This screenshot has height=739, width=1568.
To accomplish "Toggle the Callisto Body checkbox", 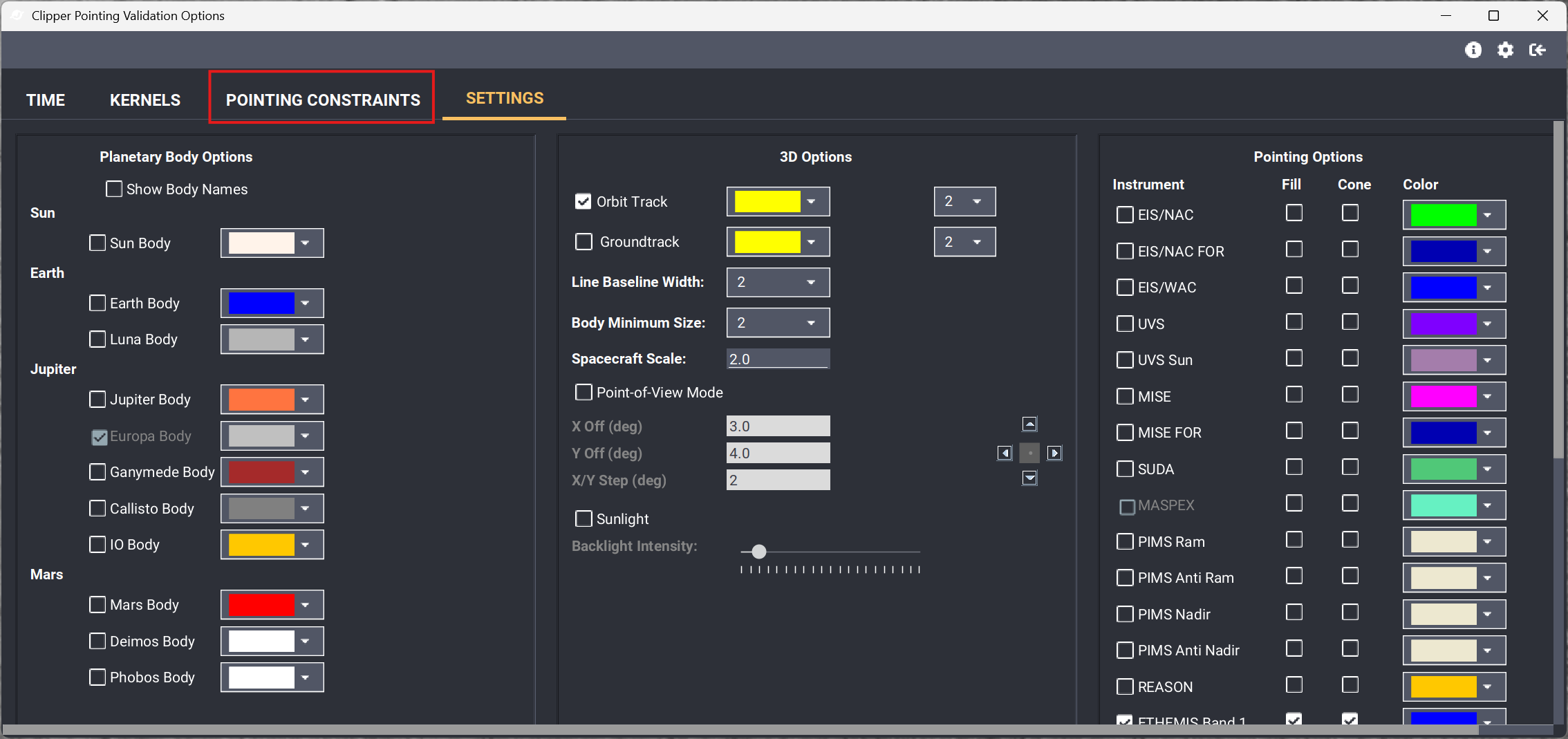I will pos(97,508).
